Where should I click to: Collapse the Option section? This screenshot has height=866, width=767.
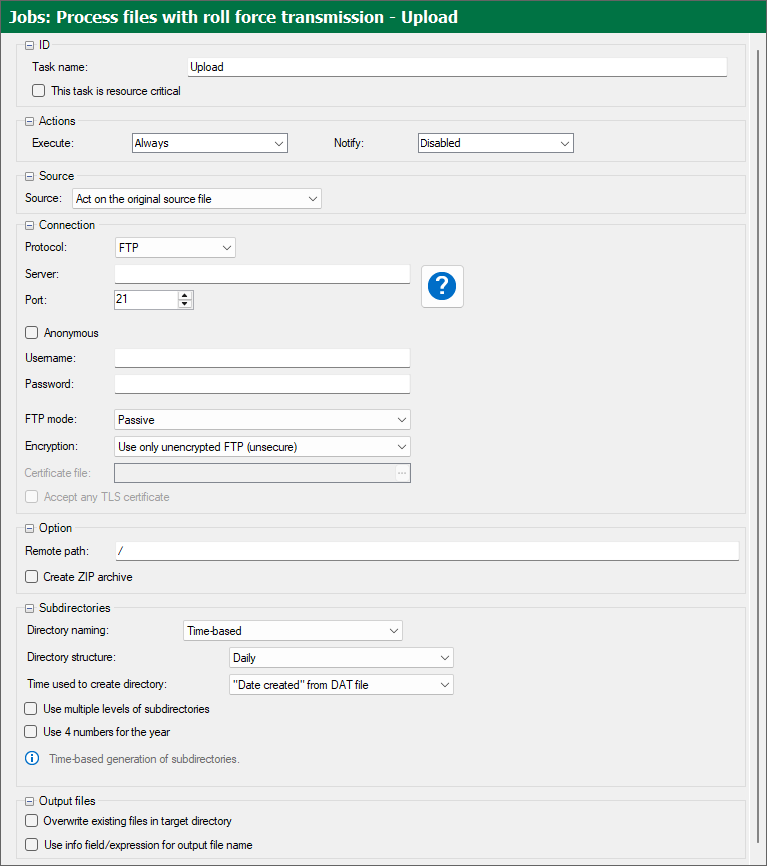click(x=29, y=529)
